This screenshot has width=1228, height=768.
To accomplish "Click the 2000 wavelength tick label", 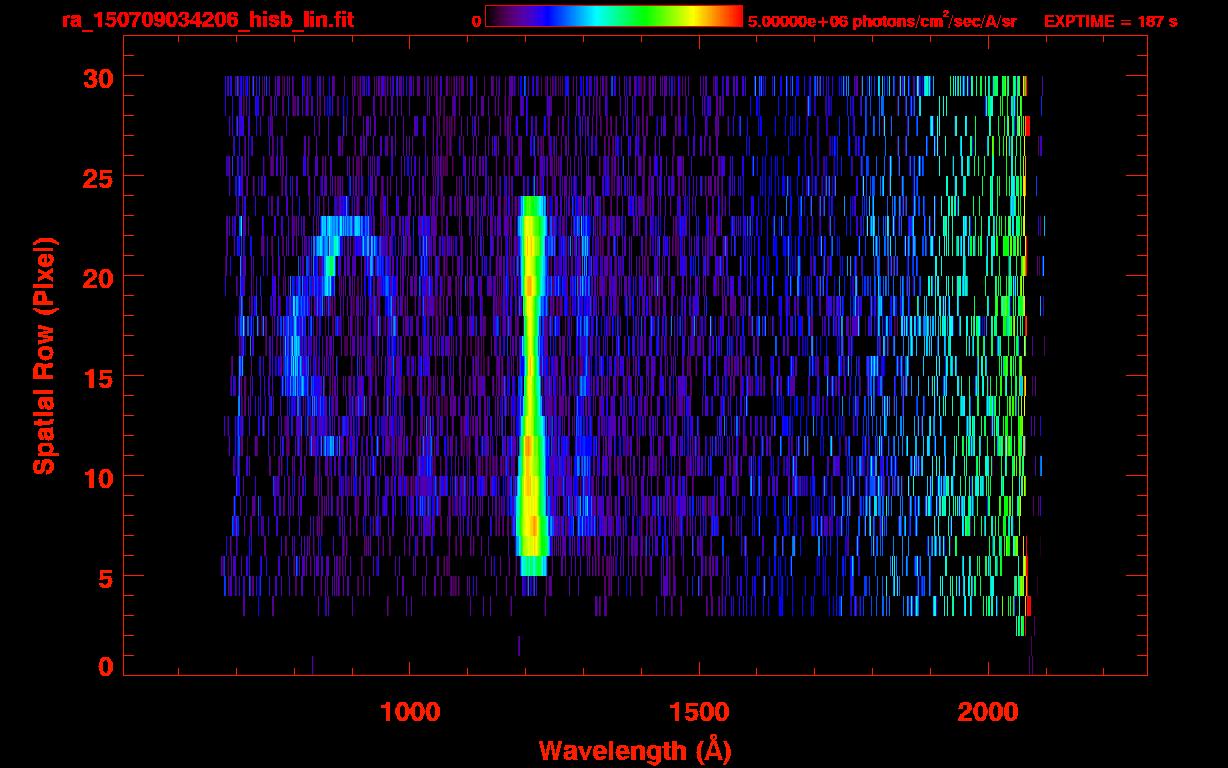I will pyautogui.click(x=988, y=713).
